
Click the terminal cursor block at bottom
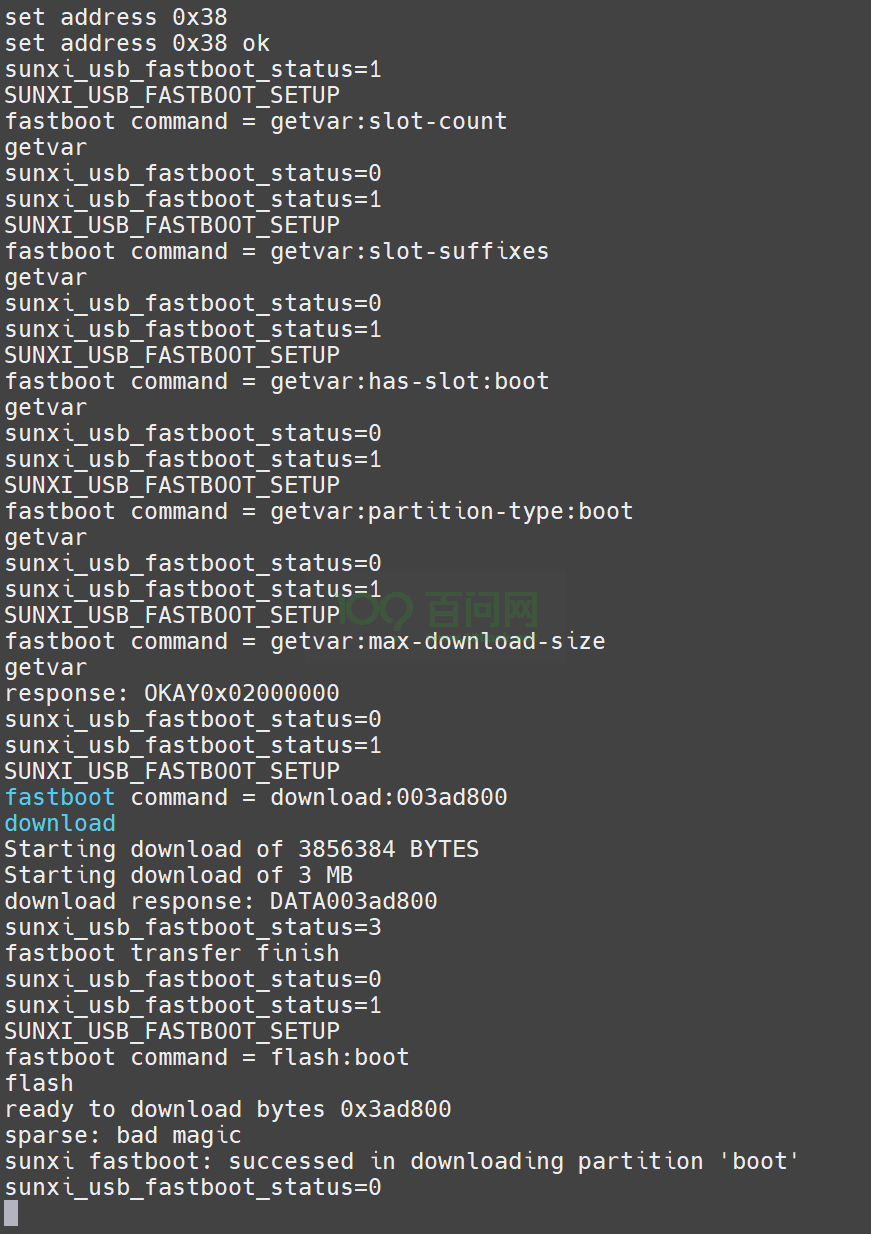tap(11, 1213)
